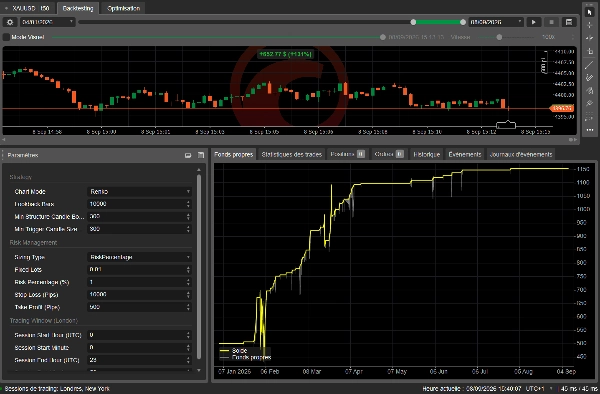Click the chart scroll-to-end arrows icon
Screen dimensions: 600x394
pyautogui.click(x=572, y=140)
